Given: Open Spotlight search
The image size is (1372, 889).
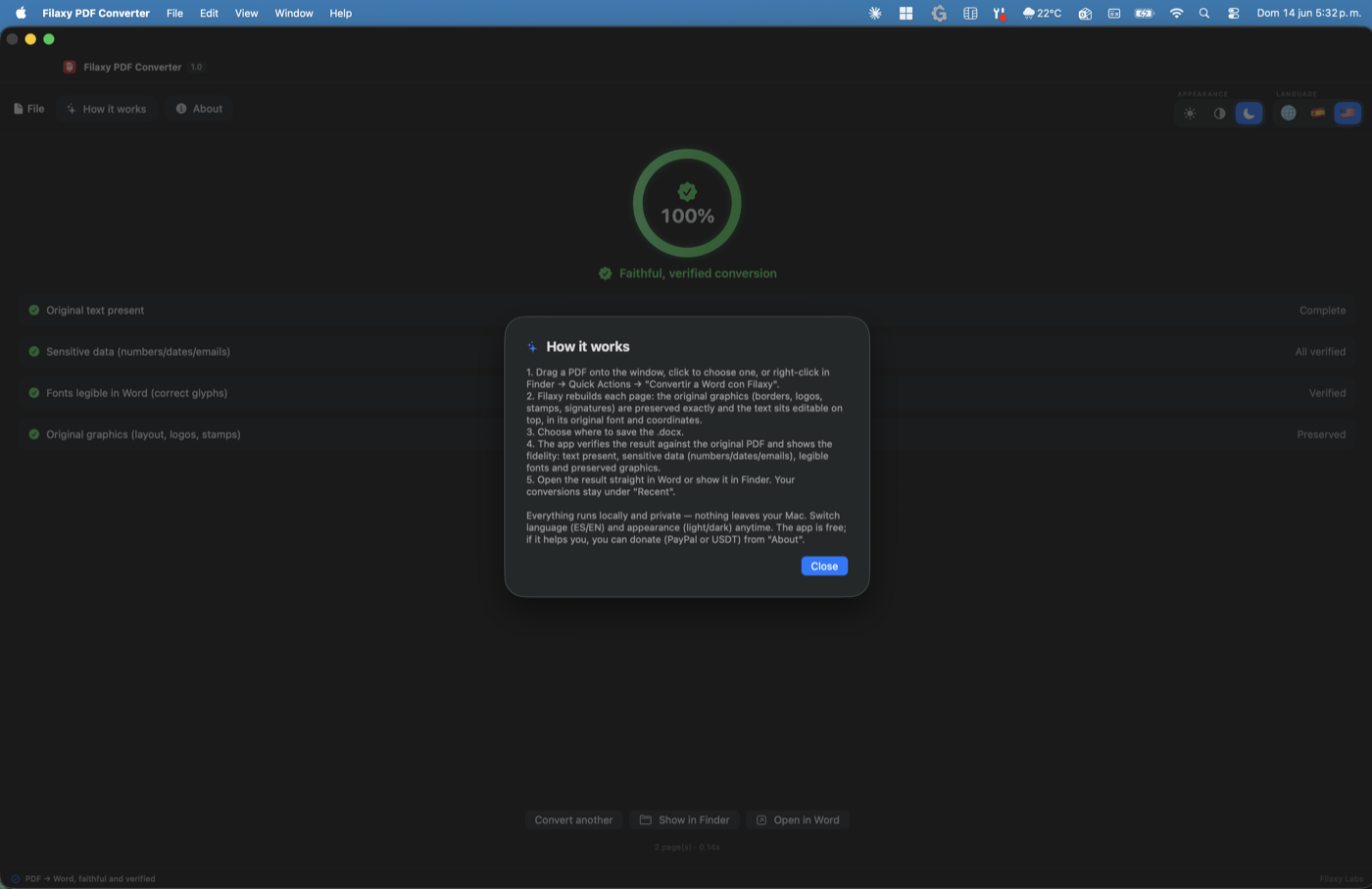Looking at the screenshot, I should coord(1204,14).
